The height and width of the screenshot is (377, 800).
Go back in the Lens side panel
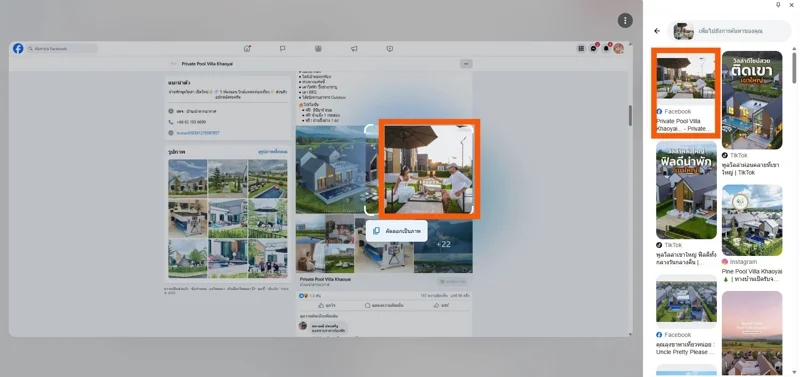pos(657,31)
